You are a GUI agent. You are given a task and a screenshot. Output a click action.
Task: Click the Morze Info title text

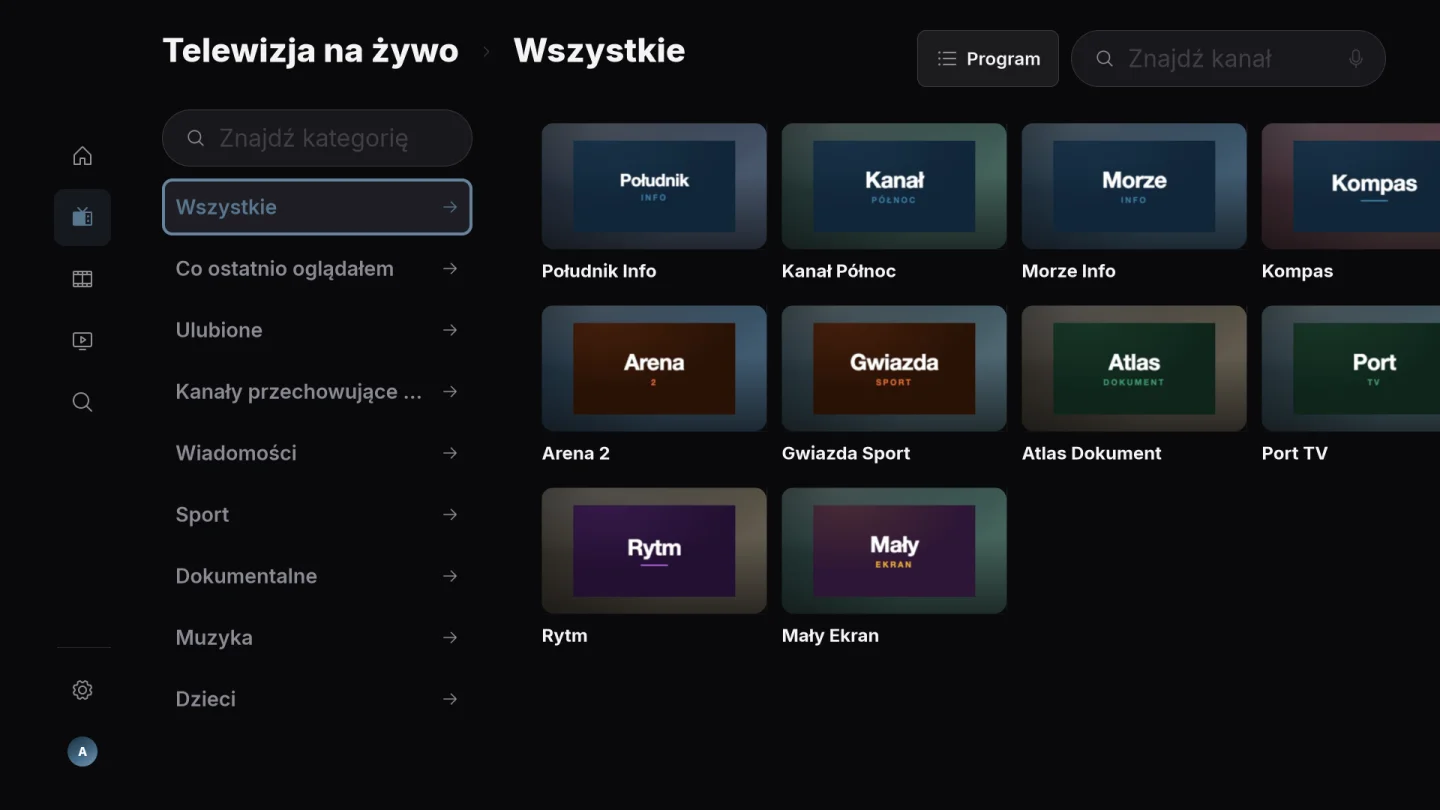1068,271
